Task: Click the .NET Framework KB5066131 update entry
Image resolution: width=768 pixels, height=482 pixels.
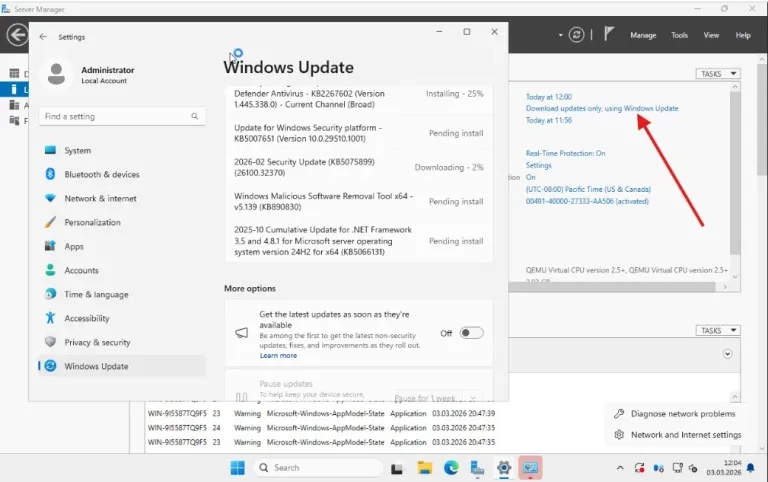Action: [359, 241]
